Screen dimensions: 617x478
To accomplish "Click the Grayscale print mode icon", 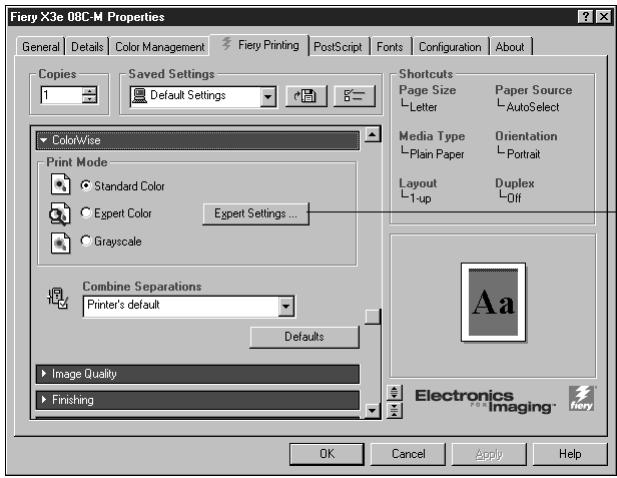I will (60, 242).
